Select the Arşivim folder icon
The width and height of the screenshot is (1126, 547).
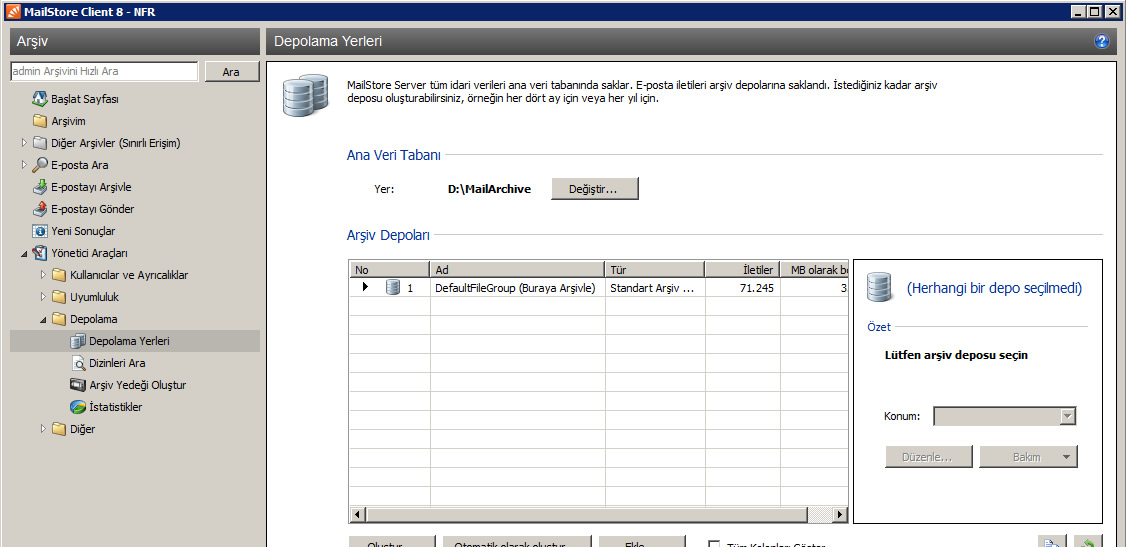pos(40,121)
